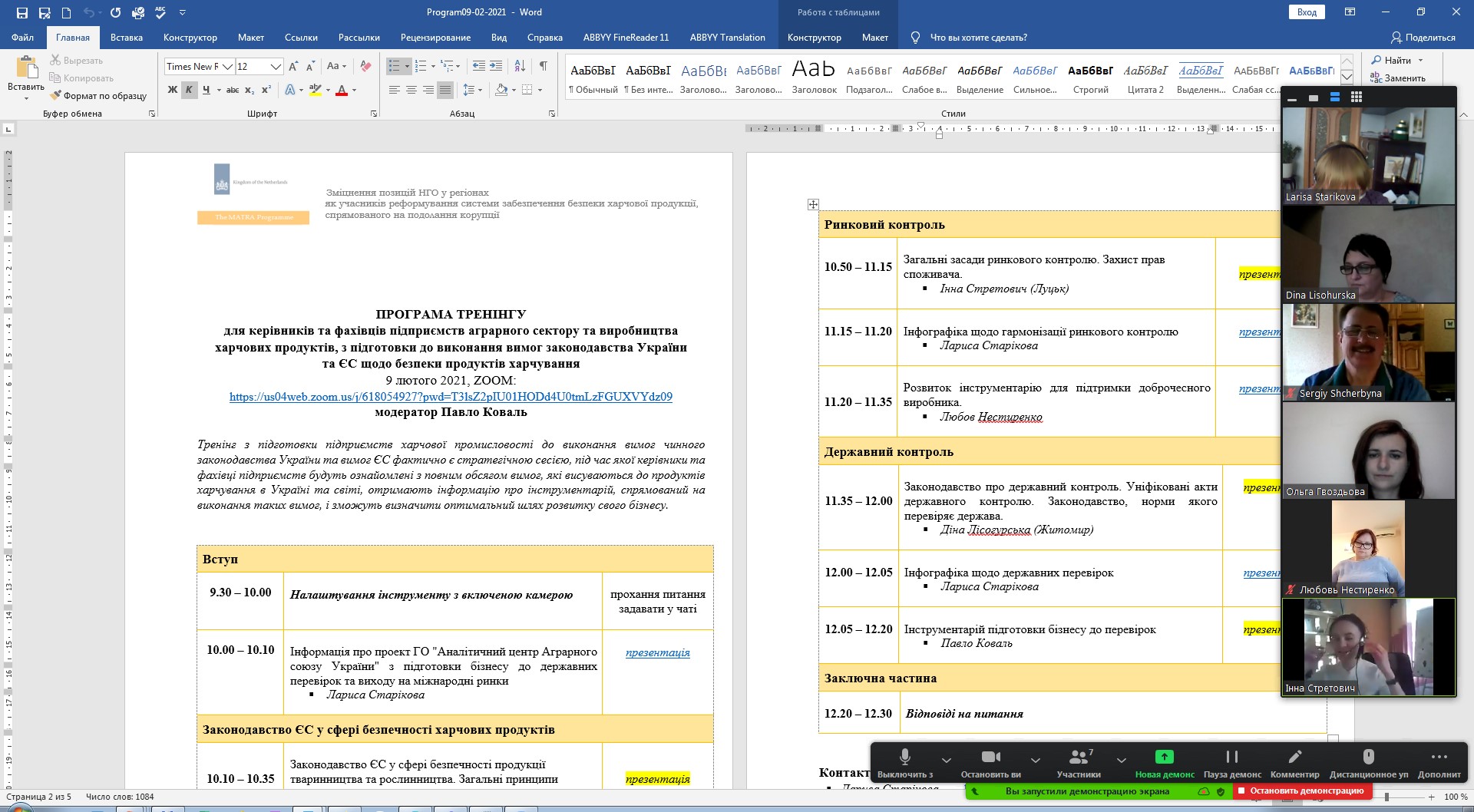Apply subscript formatting
Screen dimensions: 1474x812
tap(250, 90)
